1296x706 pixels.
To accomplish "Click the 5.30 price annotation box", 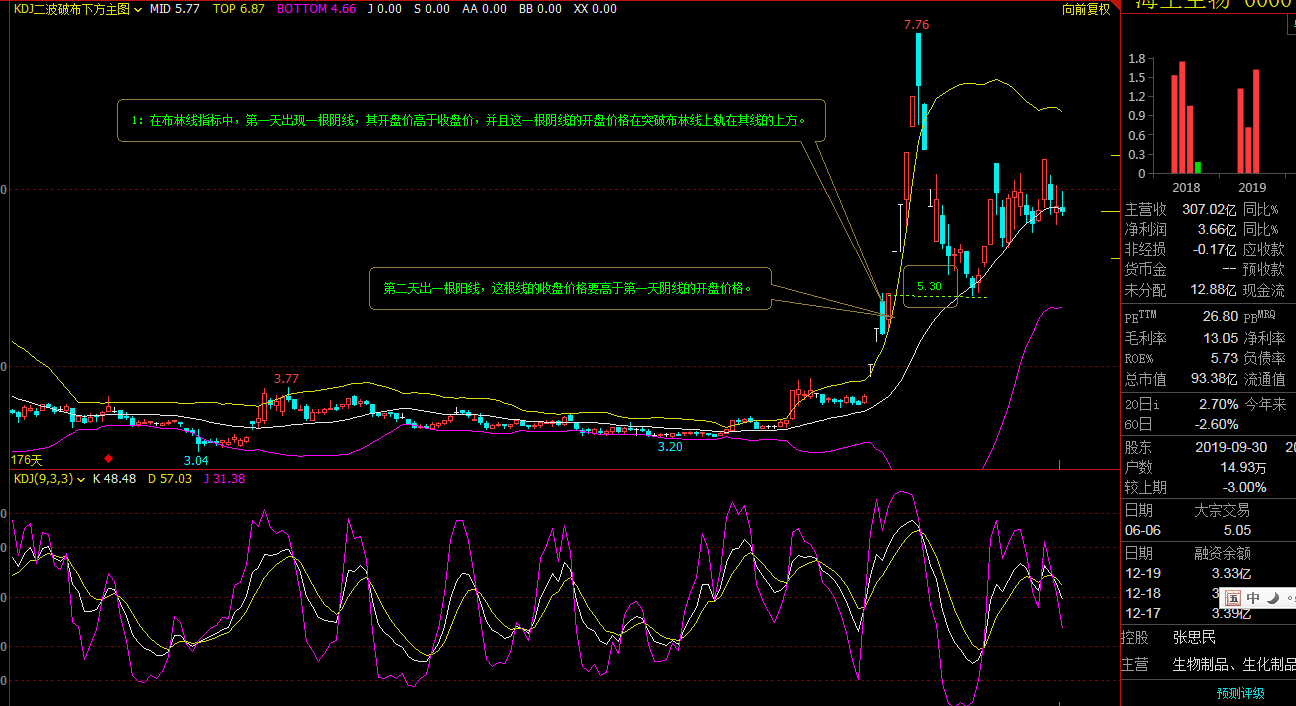I will [x=929, y=286].
